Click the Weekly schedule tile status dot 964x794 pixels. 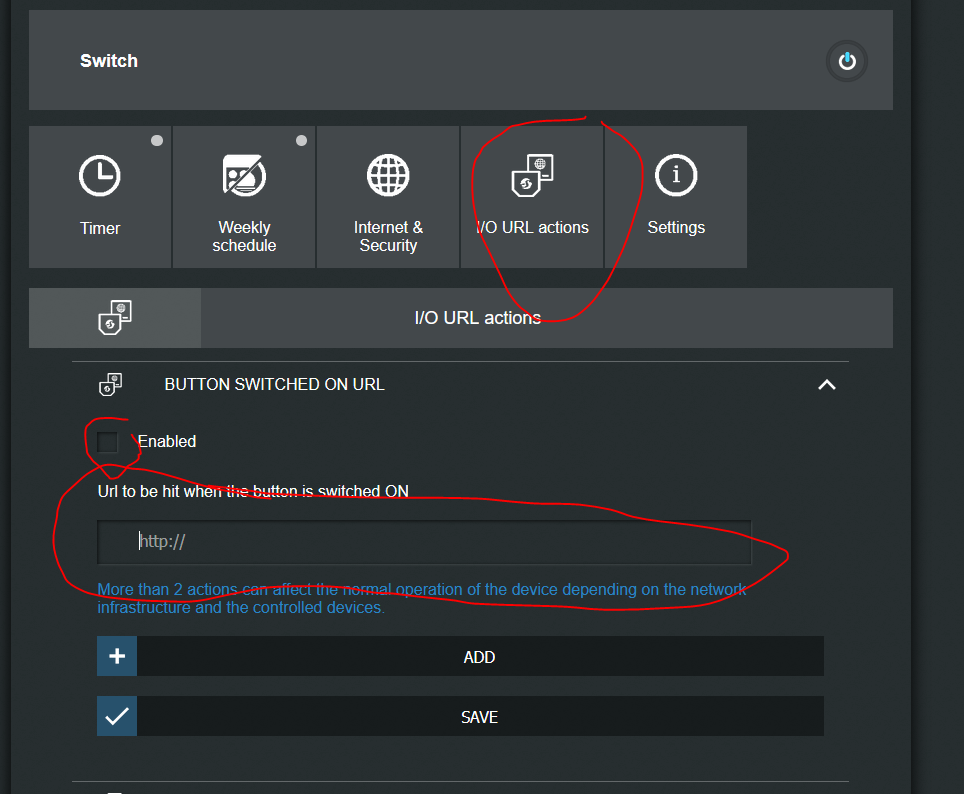[x=301, y=141]
